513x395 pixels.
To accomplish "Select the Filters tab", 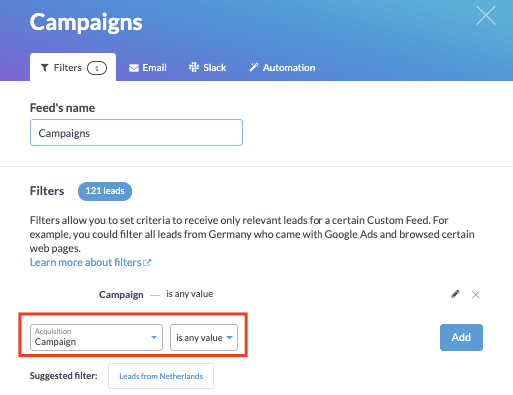I will point(73,67).
